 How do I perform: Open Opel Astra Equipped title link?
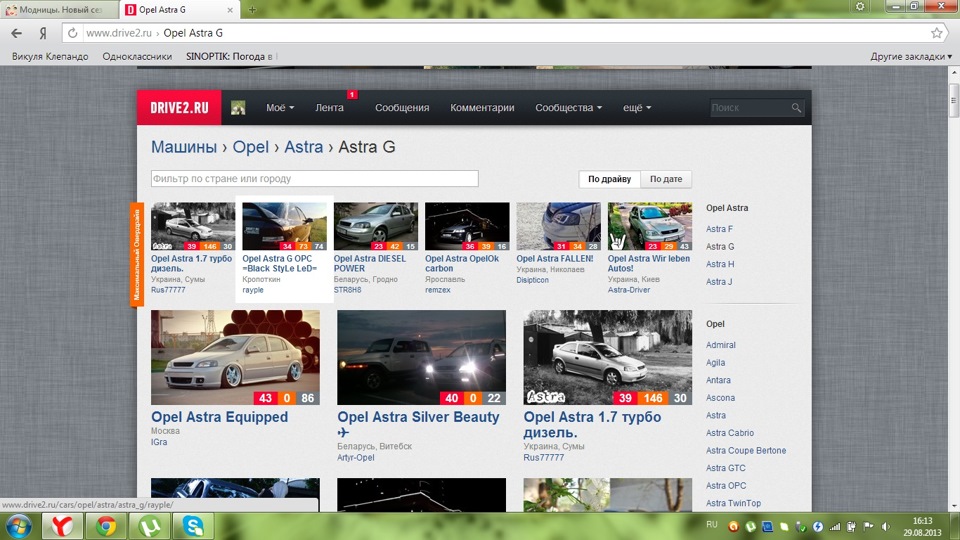(x=219, y=417)
